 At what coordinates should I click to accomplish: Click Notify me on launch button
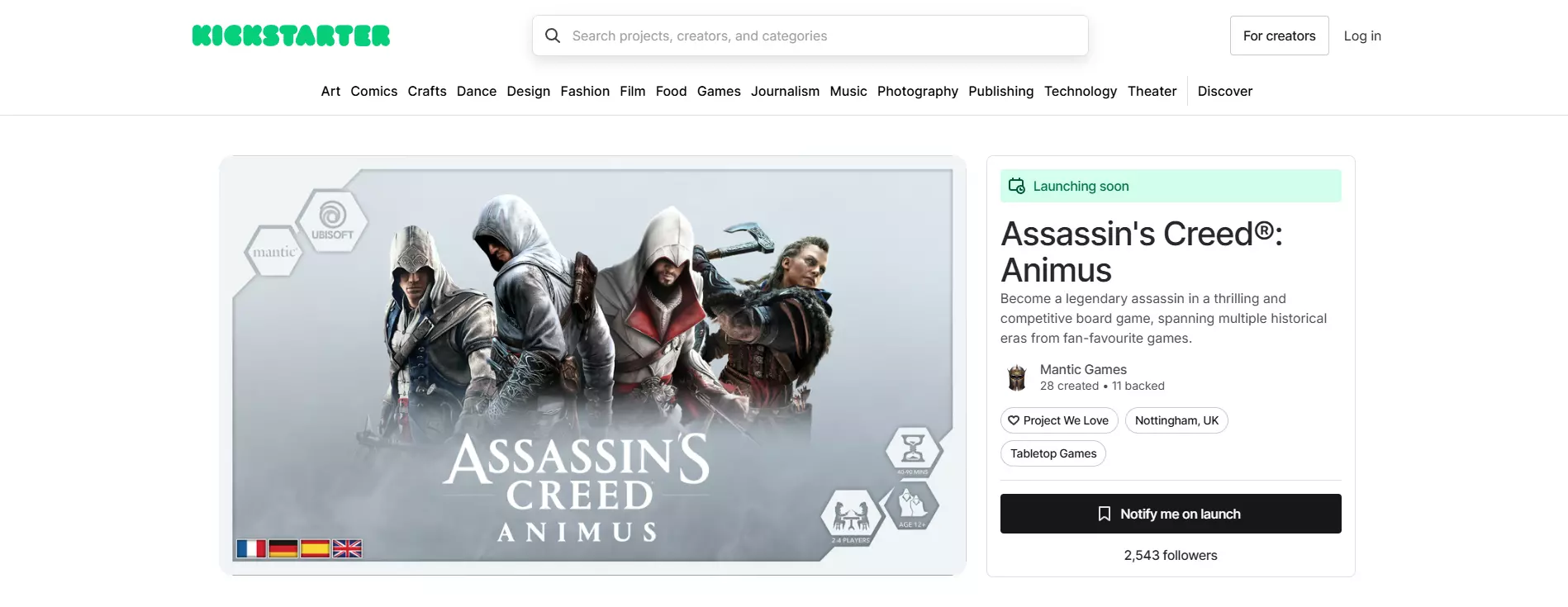point(1171,514)
